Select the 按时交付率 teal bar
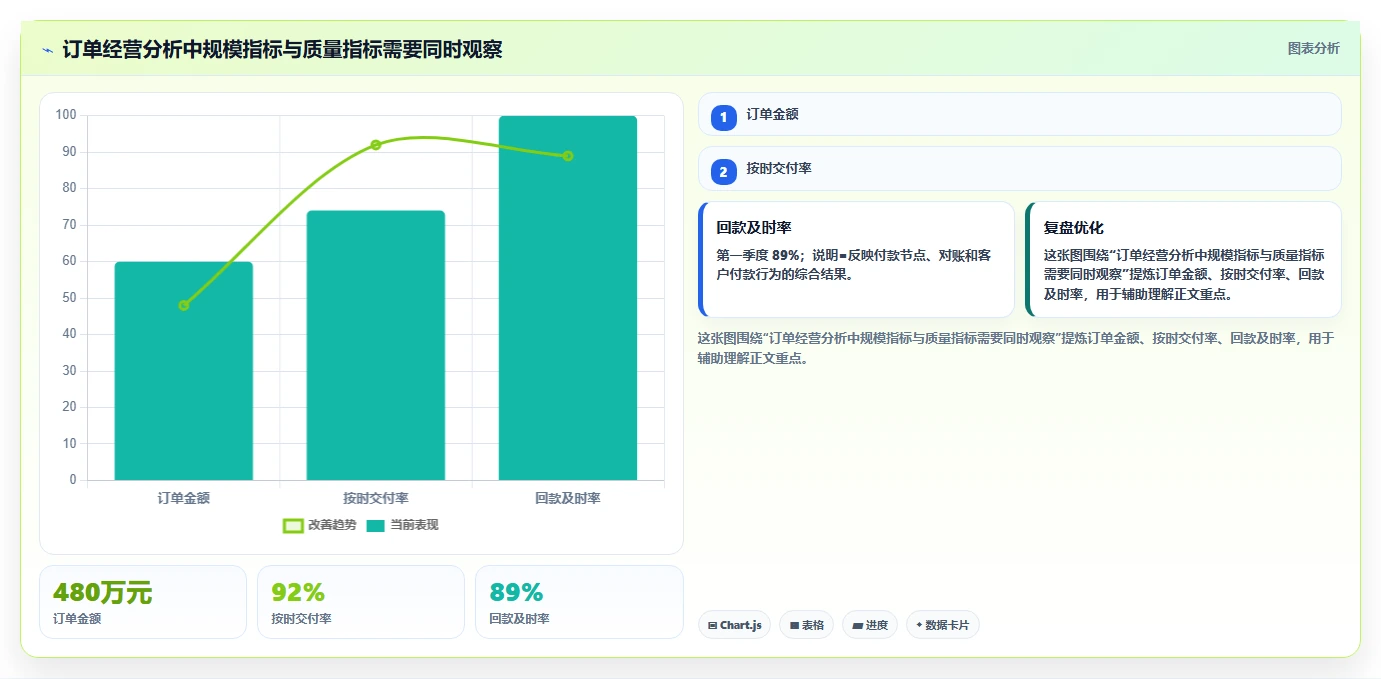The width and height of the screenshot is (1381, 679). [376, 345]
